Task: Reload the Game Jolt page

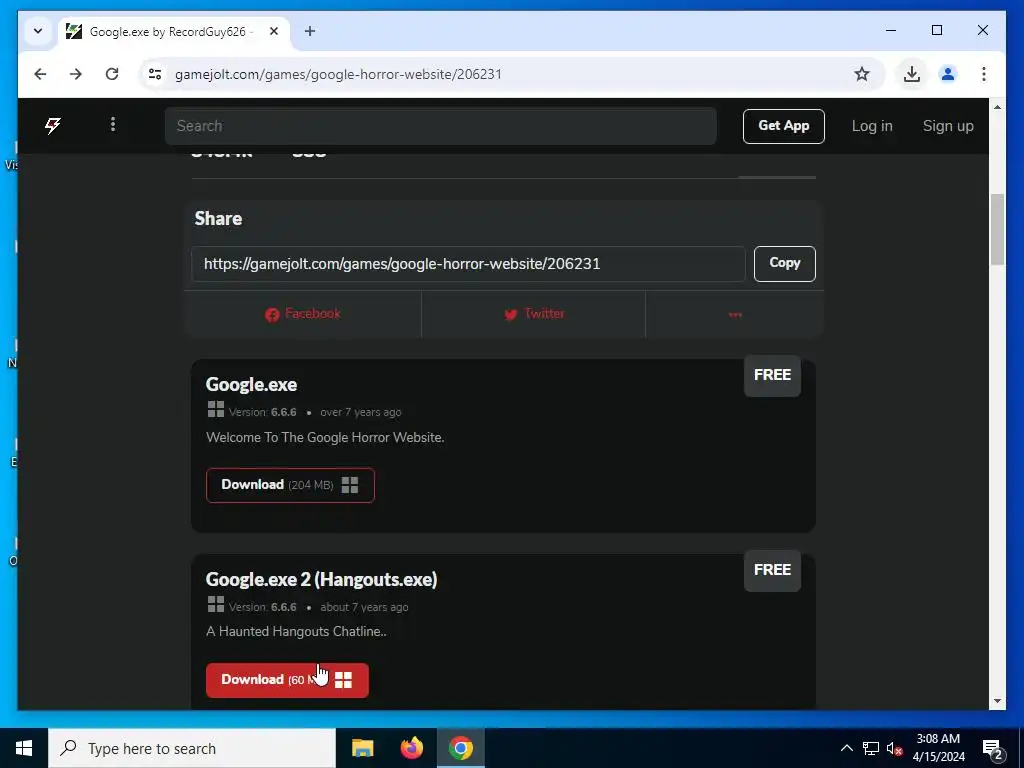Action: point(112,74)
